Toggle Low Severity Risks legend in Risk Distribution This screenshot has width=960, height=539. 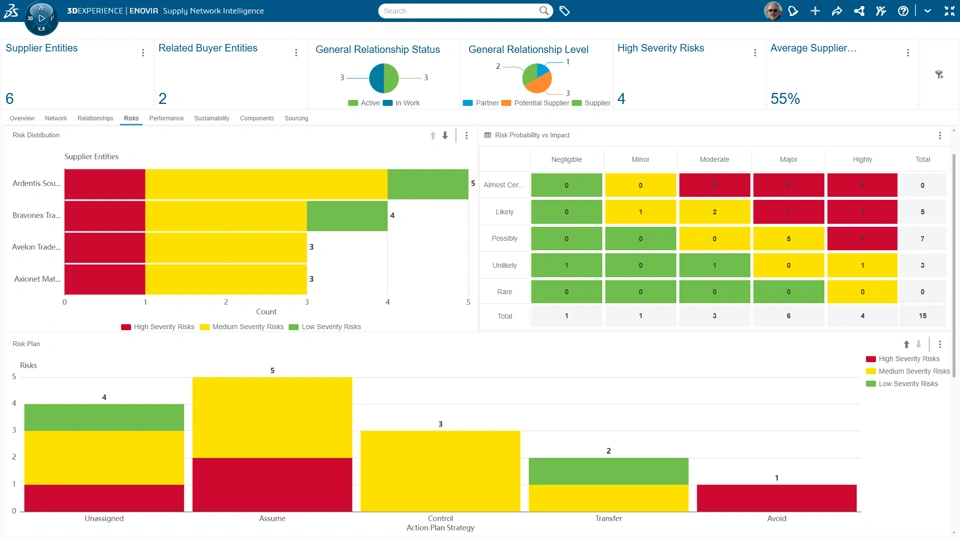pos(325,327)
